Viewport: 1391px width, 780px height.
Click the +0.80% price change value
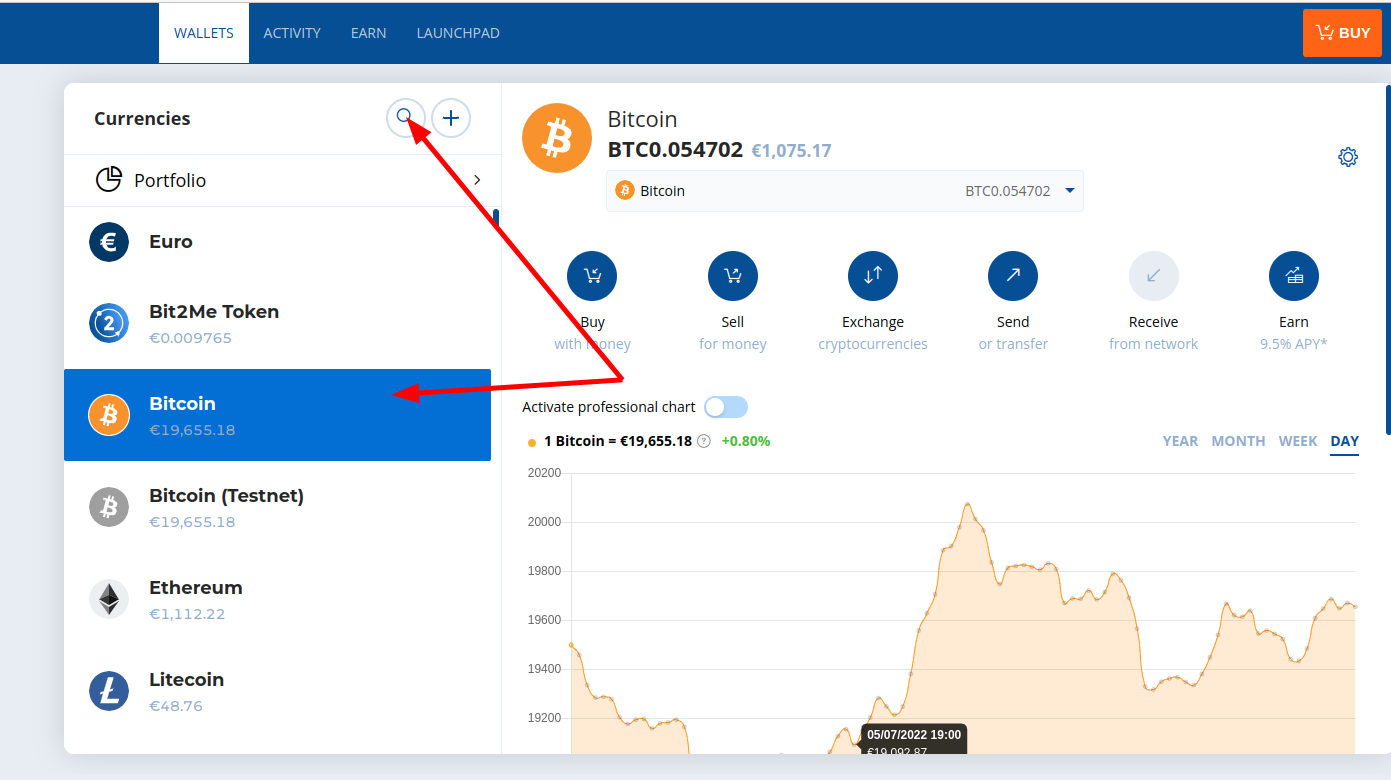(x=746, y=441)
